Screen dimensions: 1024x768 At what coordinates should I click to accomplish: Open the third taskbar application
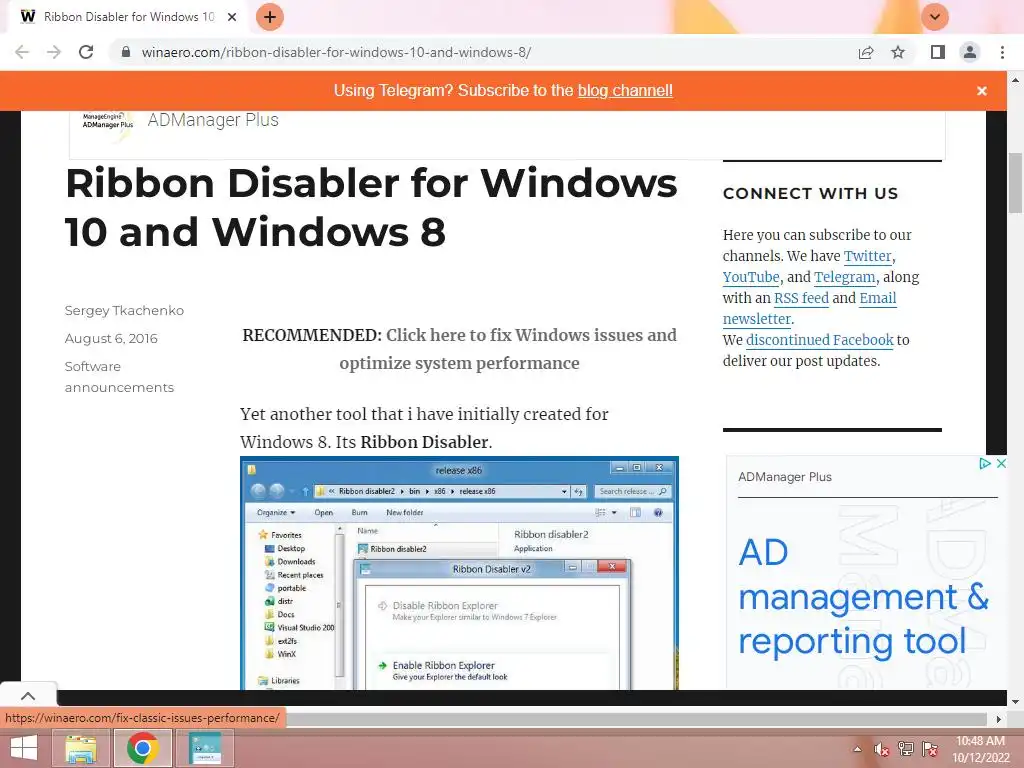(205, 748)
